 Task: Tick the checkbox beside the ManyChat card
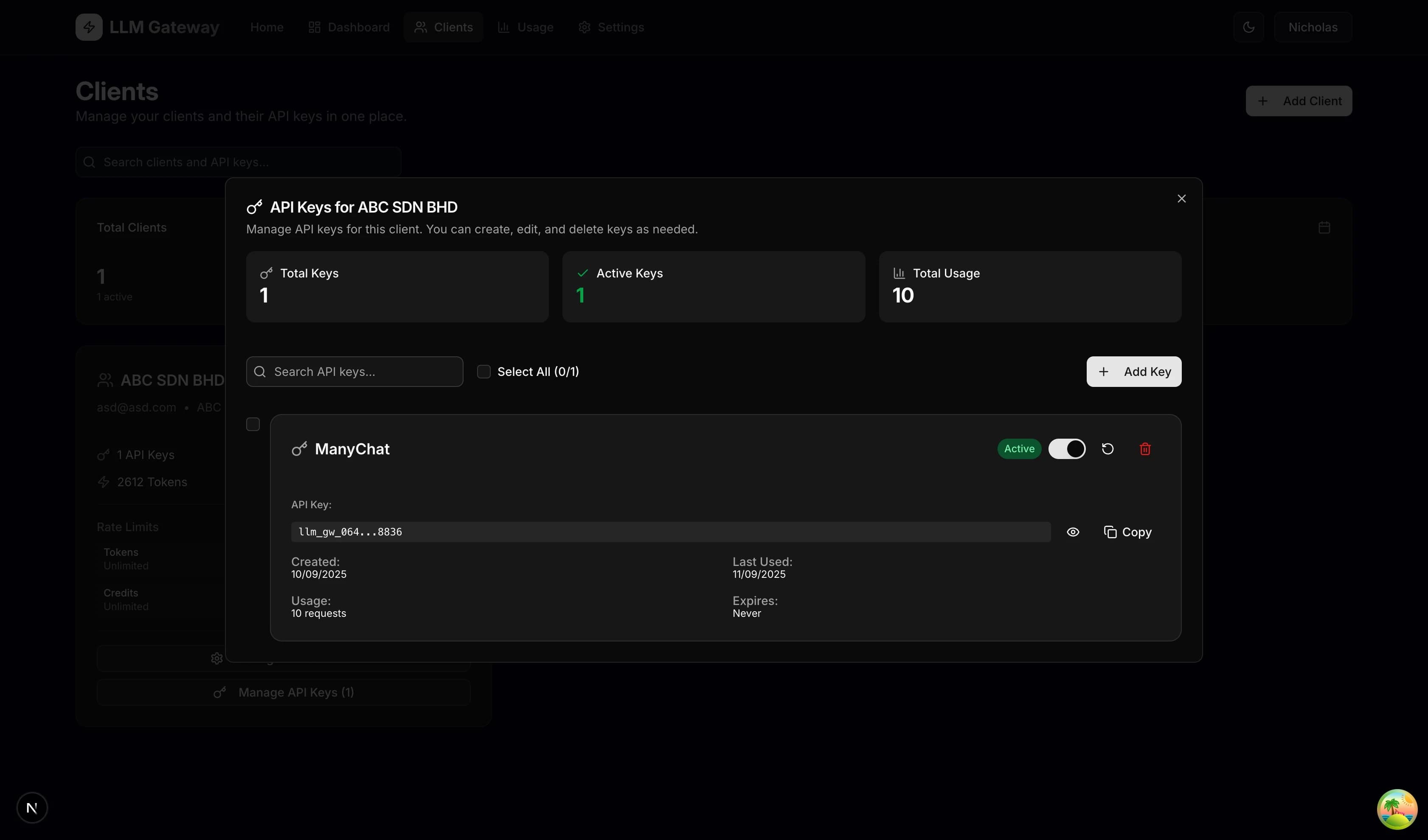[x=252, y=424]
